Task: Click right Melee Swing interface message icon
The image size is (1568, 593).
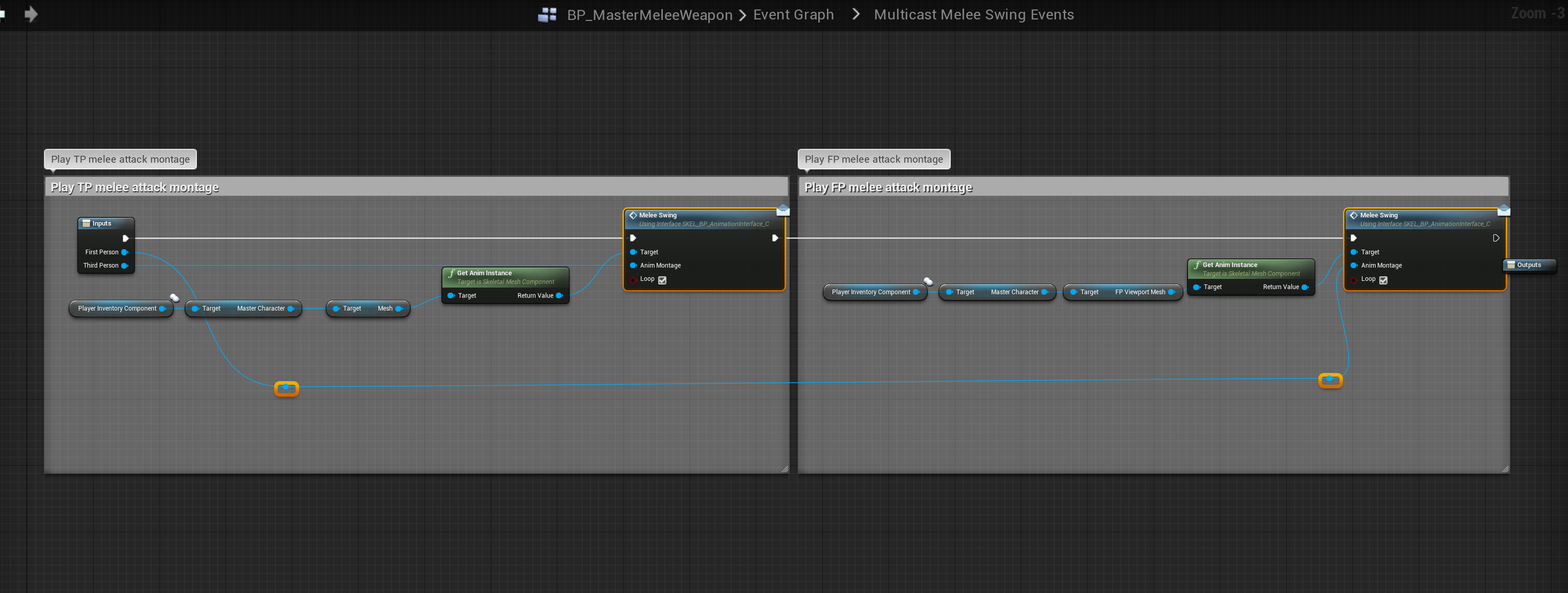Action: [1504, 210]
